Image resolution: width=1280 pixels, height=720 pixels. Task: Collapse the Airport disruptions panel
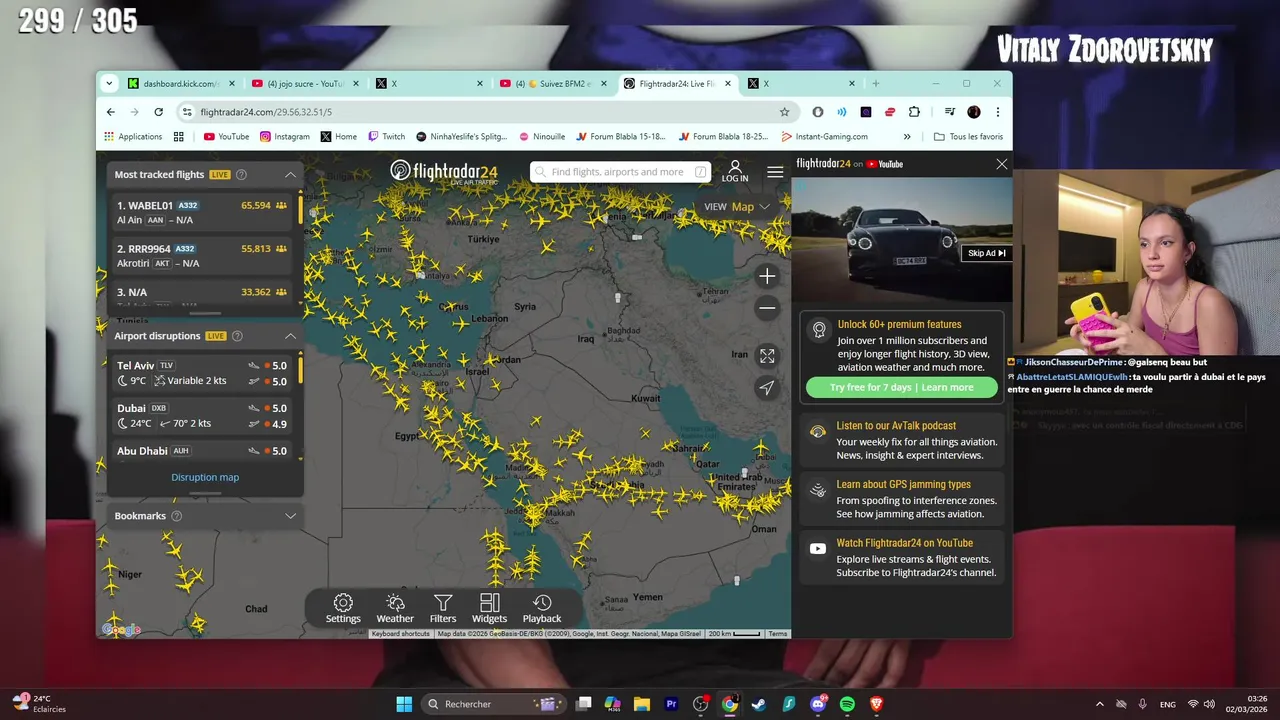290,336
